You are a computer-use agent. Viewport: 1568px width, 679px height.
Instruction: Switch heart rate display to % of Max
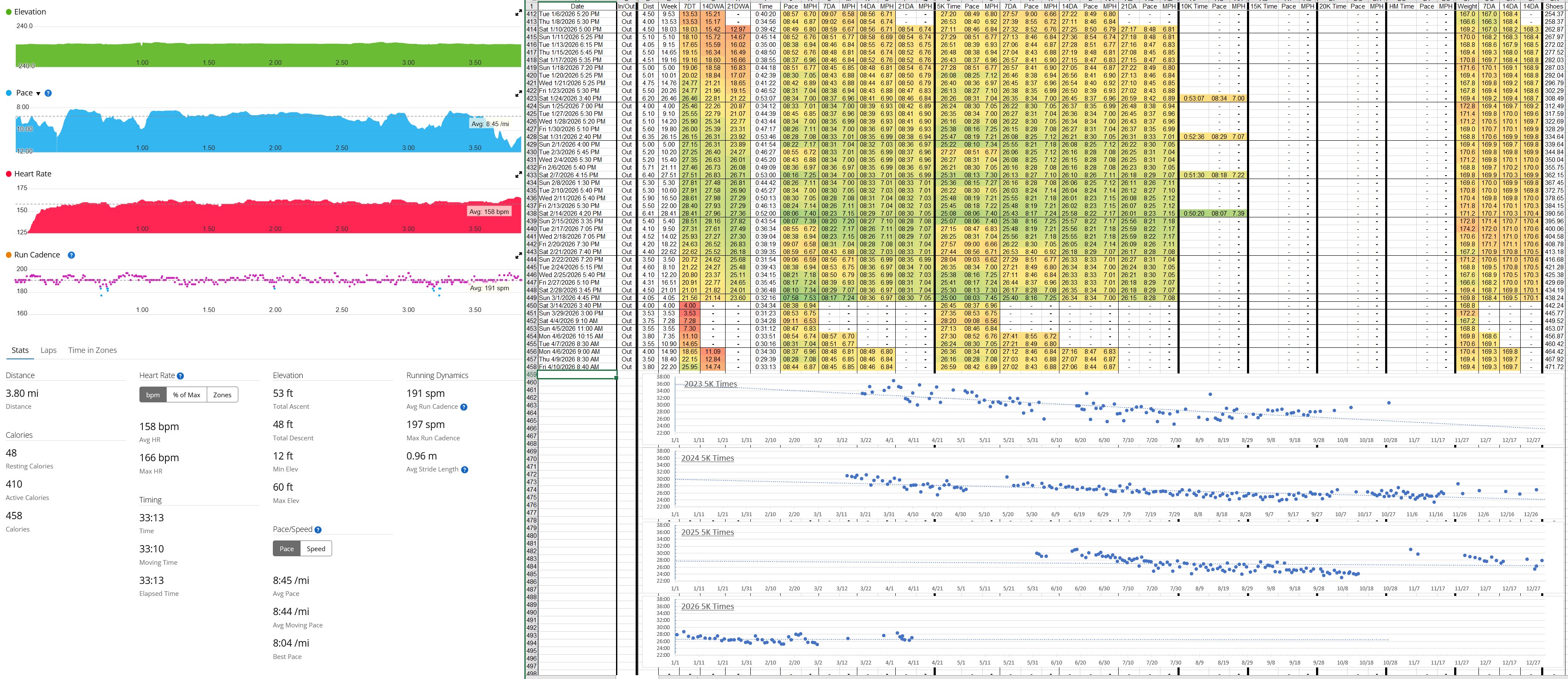click(186, 395)
